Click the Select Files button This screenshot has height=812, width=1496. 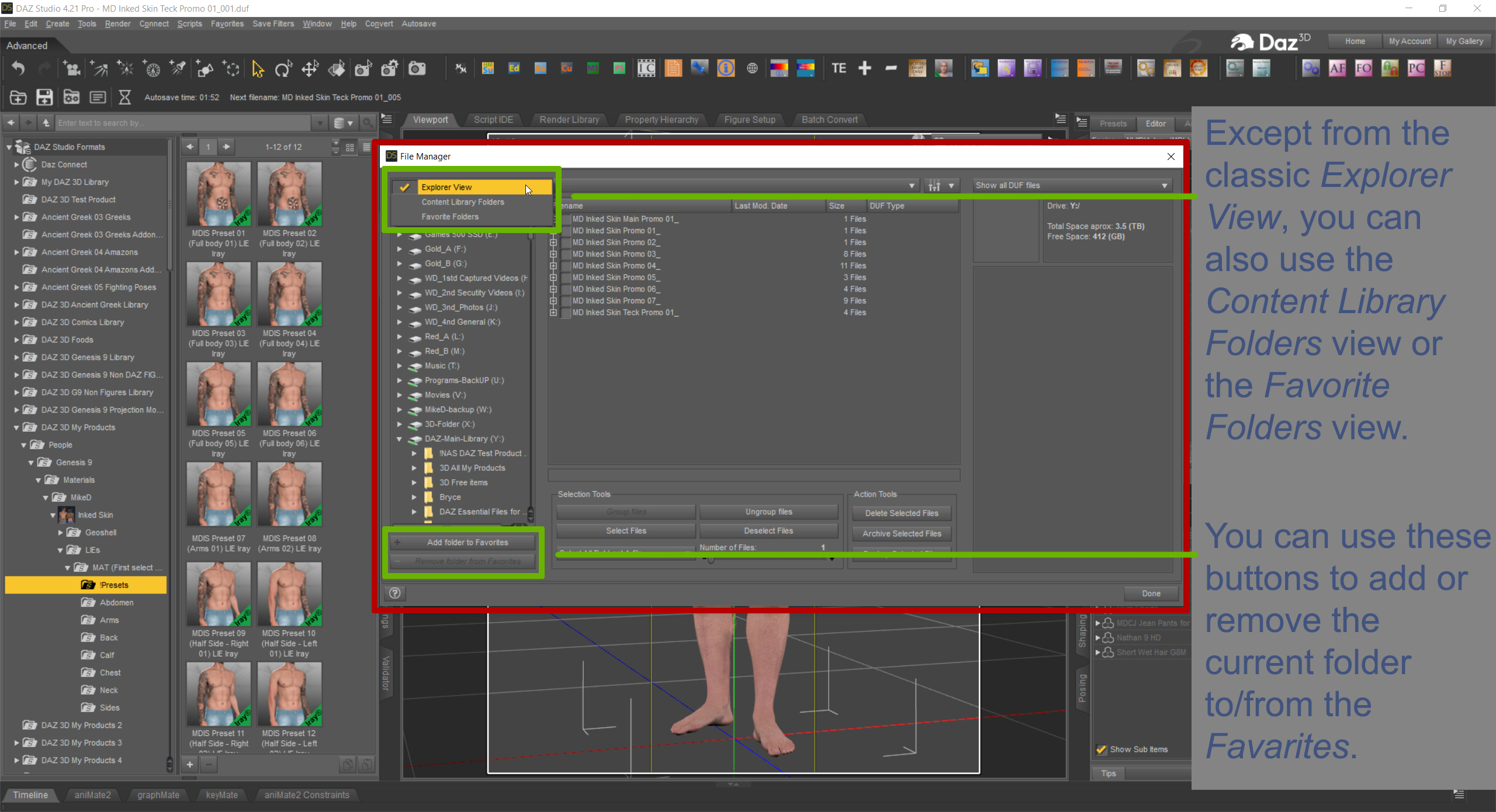click(626, 531)
